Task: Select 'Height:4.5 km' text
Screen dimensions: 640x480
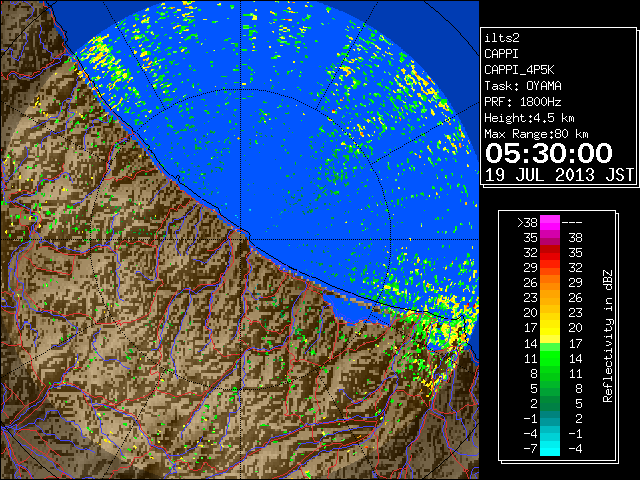Action: 529,118
